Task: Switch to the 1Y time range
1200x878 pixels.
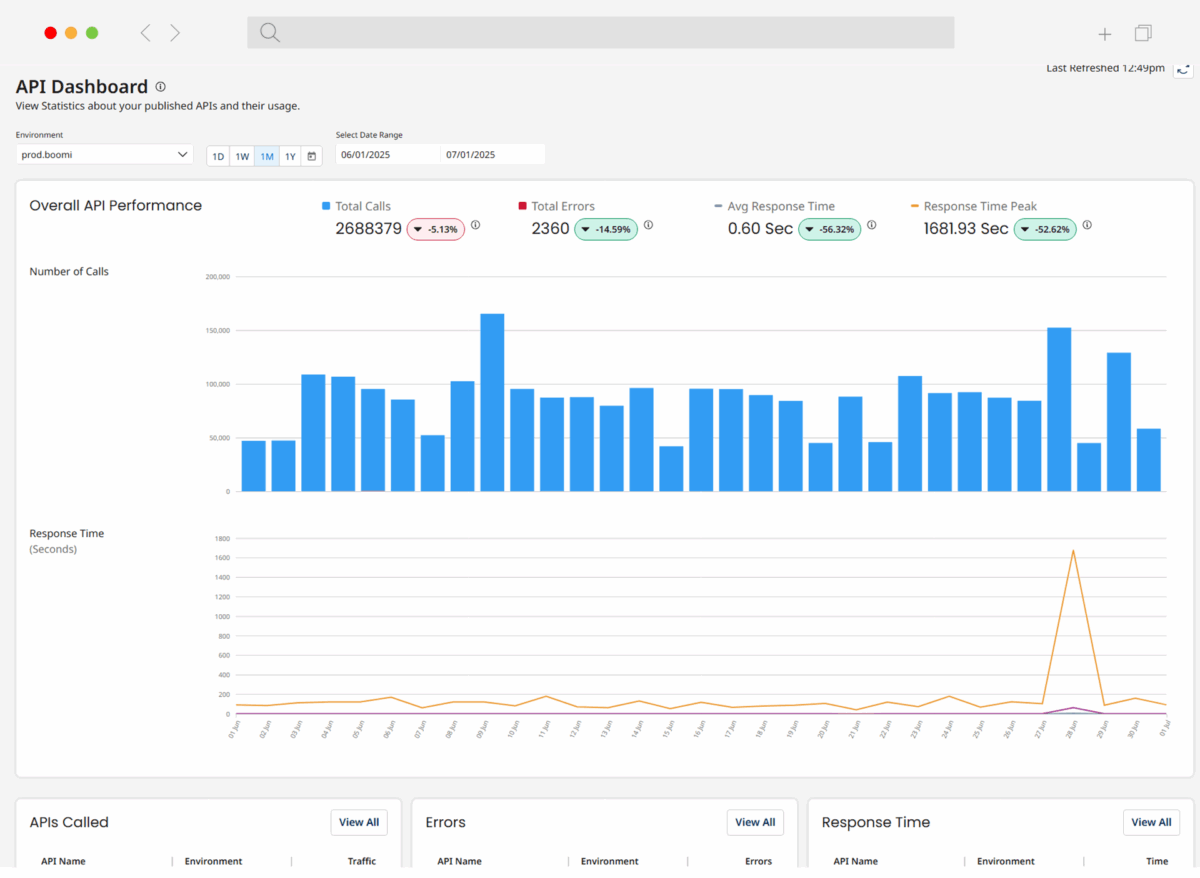Action: coord(289,156)
